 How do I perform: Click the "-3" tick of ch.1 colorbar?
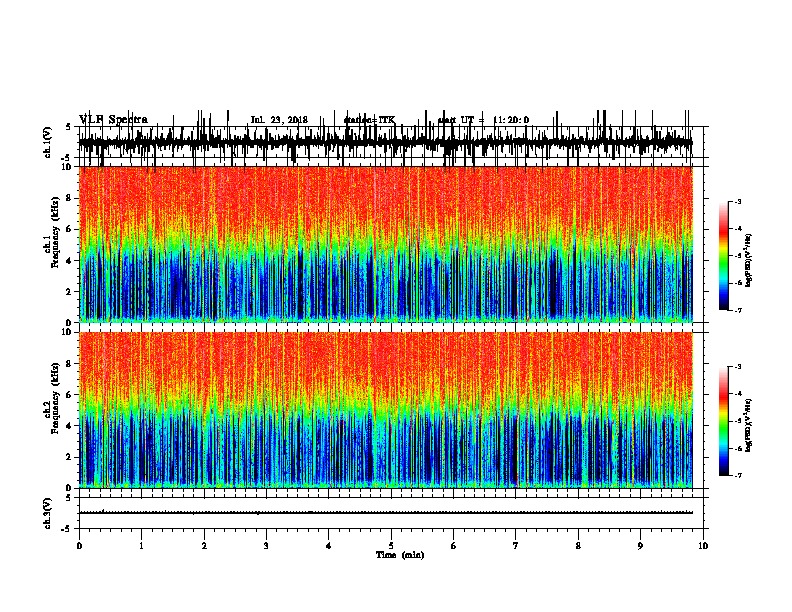click(738, 202)
